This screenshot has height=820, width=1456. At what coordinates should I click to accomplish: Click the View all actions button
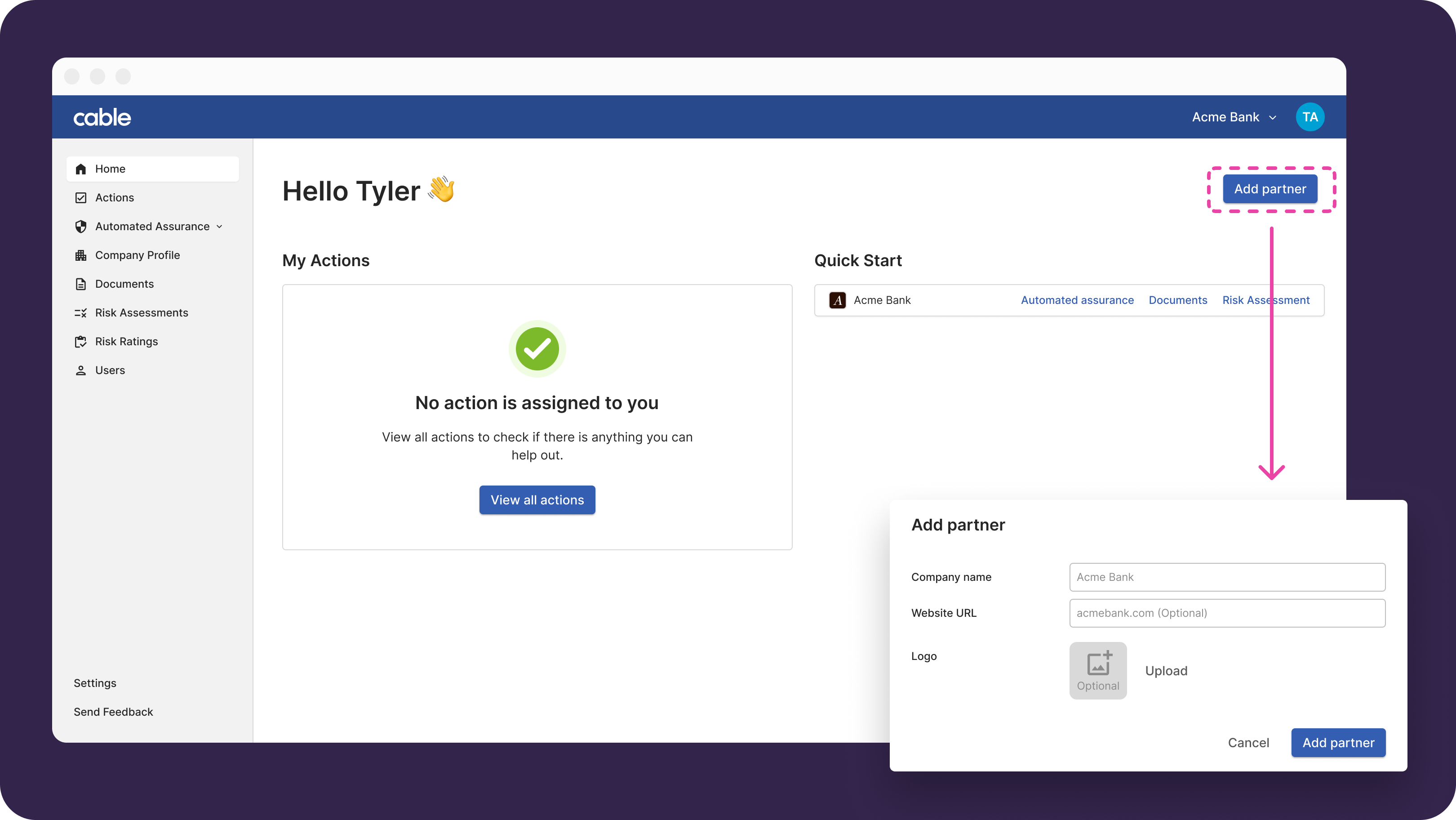click(x=537, y=500)
